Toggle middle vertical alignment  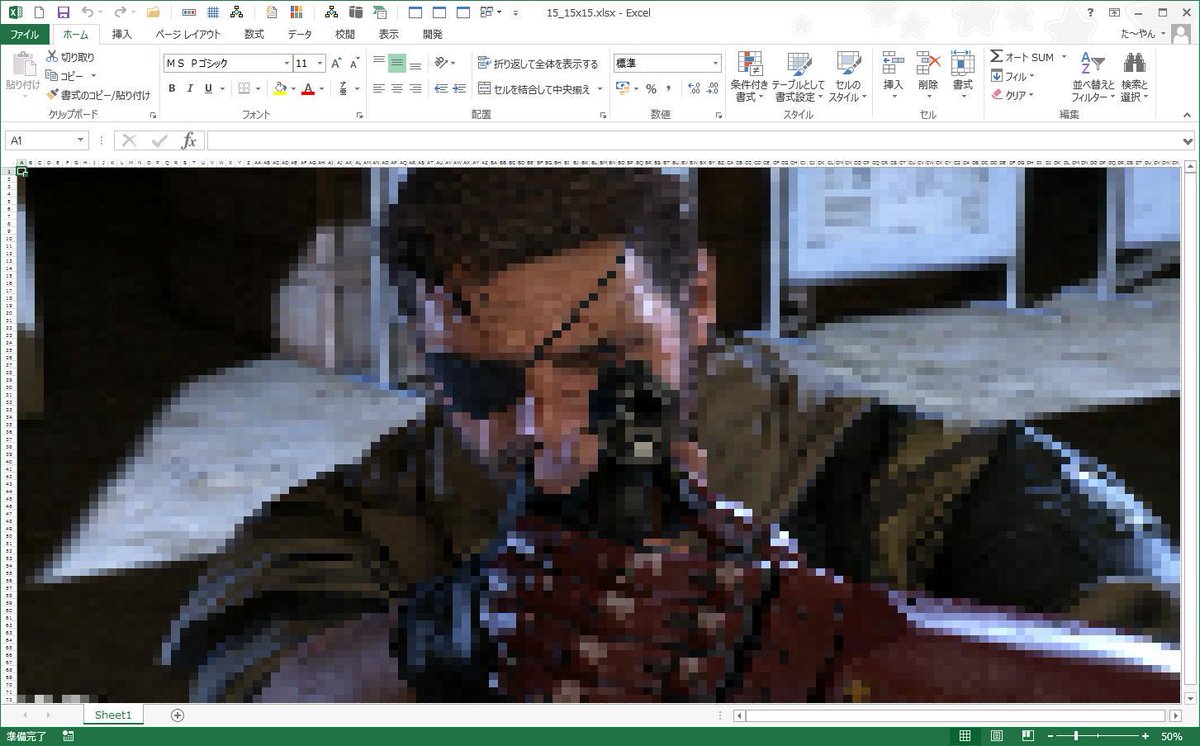click(397, 63)
